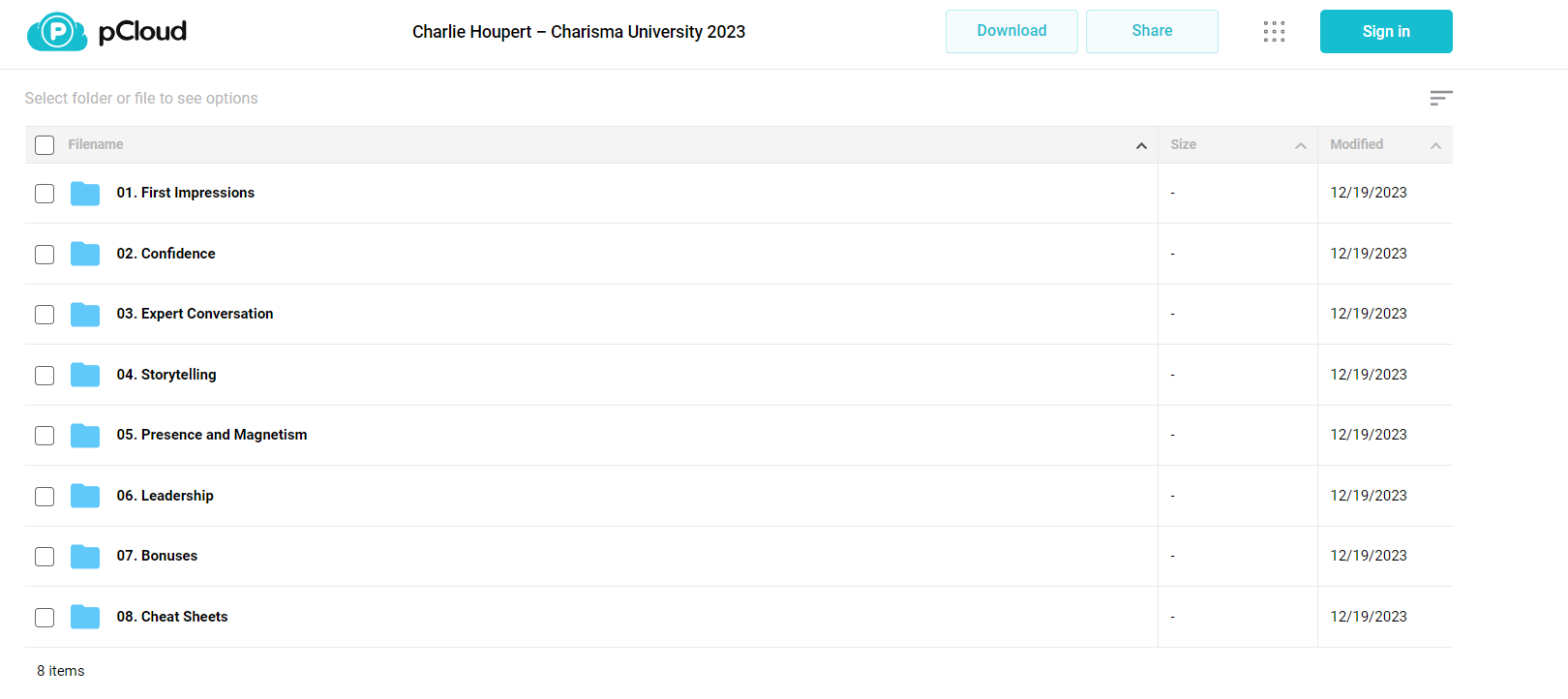Click folder icon of 03. Expert Conversation
The image size is (1568, 699).
[85, 315]
